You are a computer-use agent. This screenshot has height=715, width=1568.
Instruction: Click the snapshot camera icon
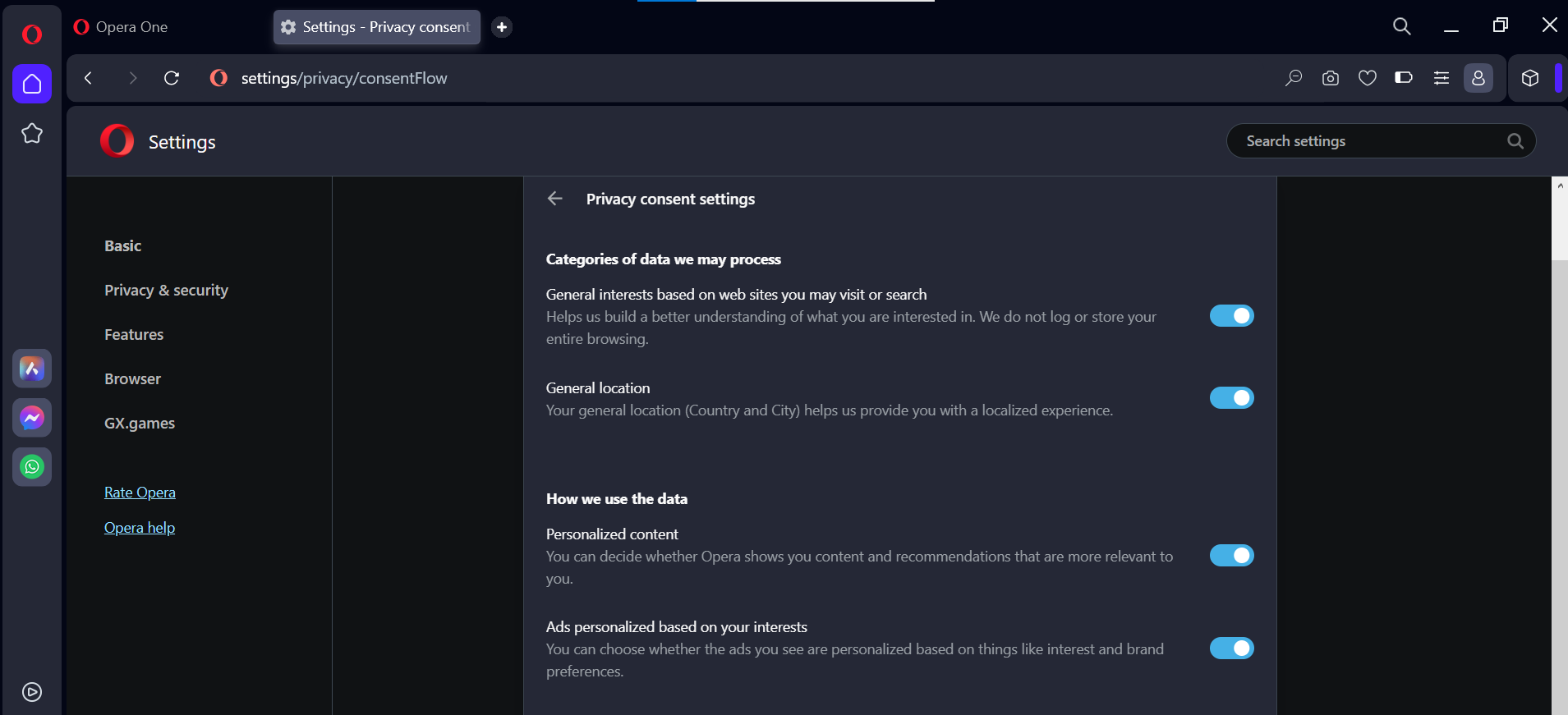(1331, 78)
